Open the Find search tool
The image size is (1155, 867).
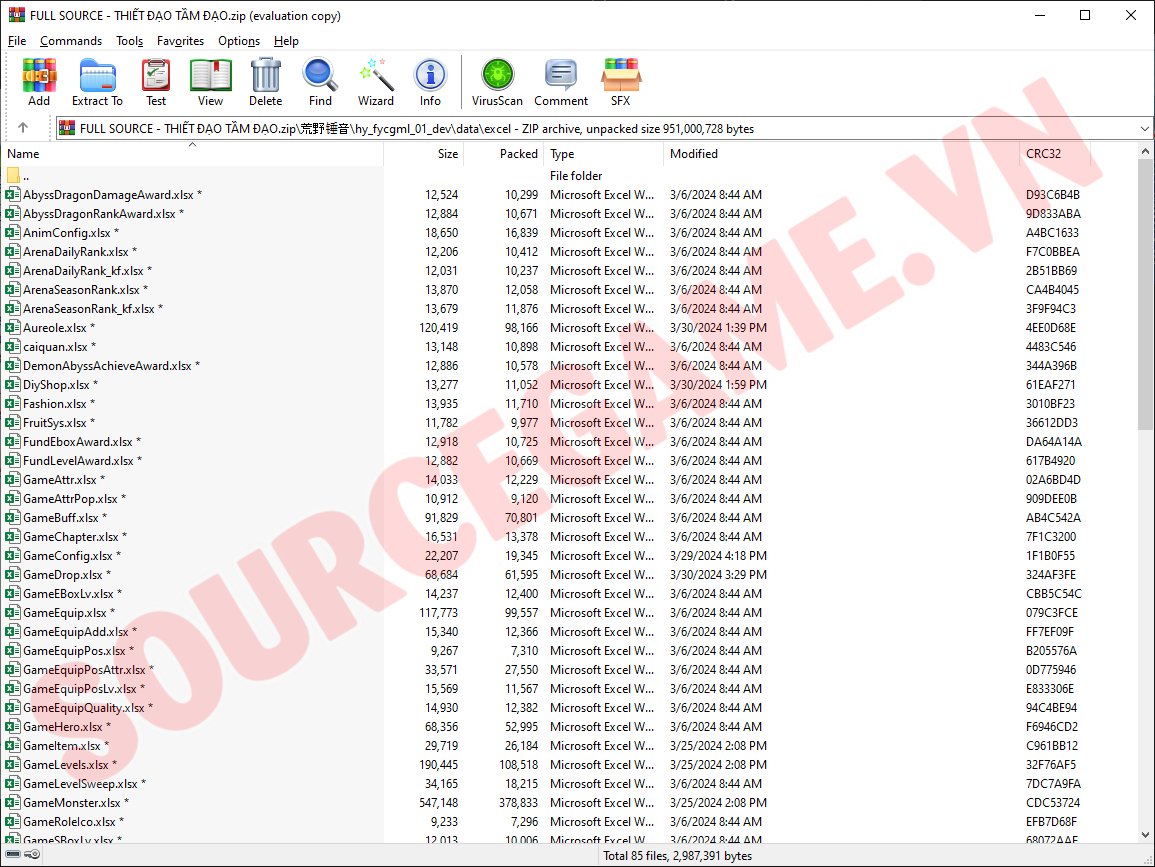point(320,81)
